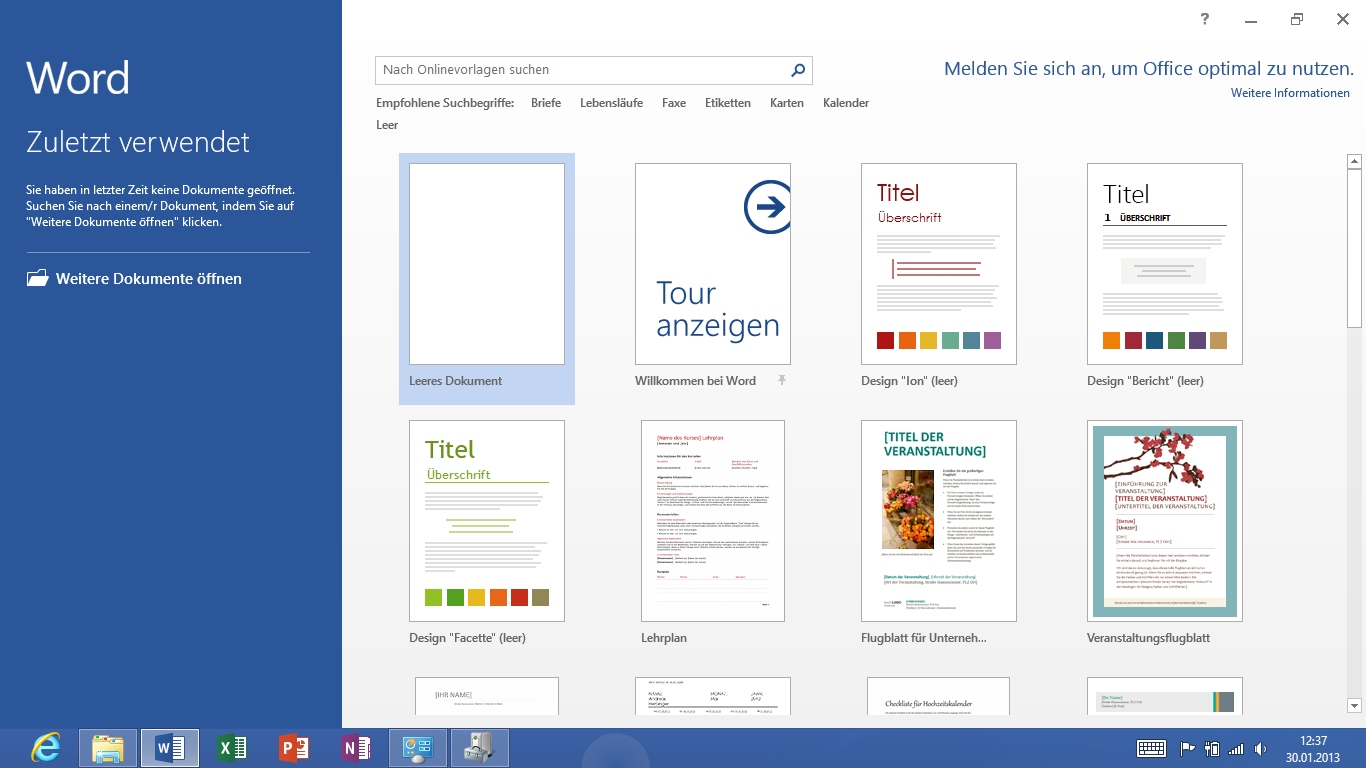Launch OneNote from the taskbar
Screen dimensions: 1366x768
pyautogui.click(x=356, y=748)
